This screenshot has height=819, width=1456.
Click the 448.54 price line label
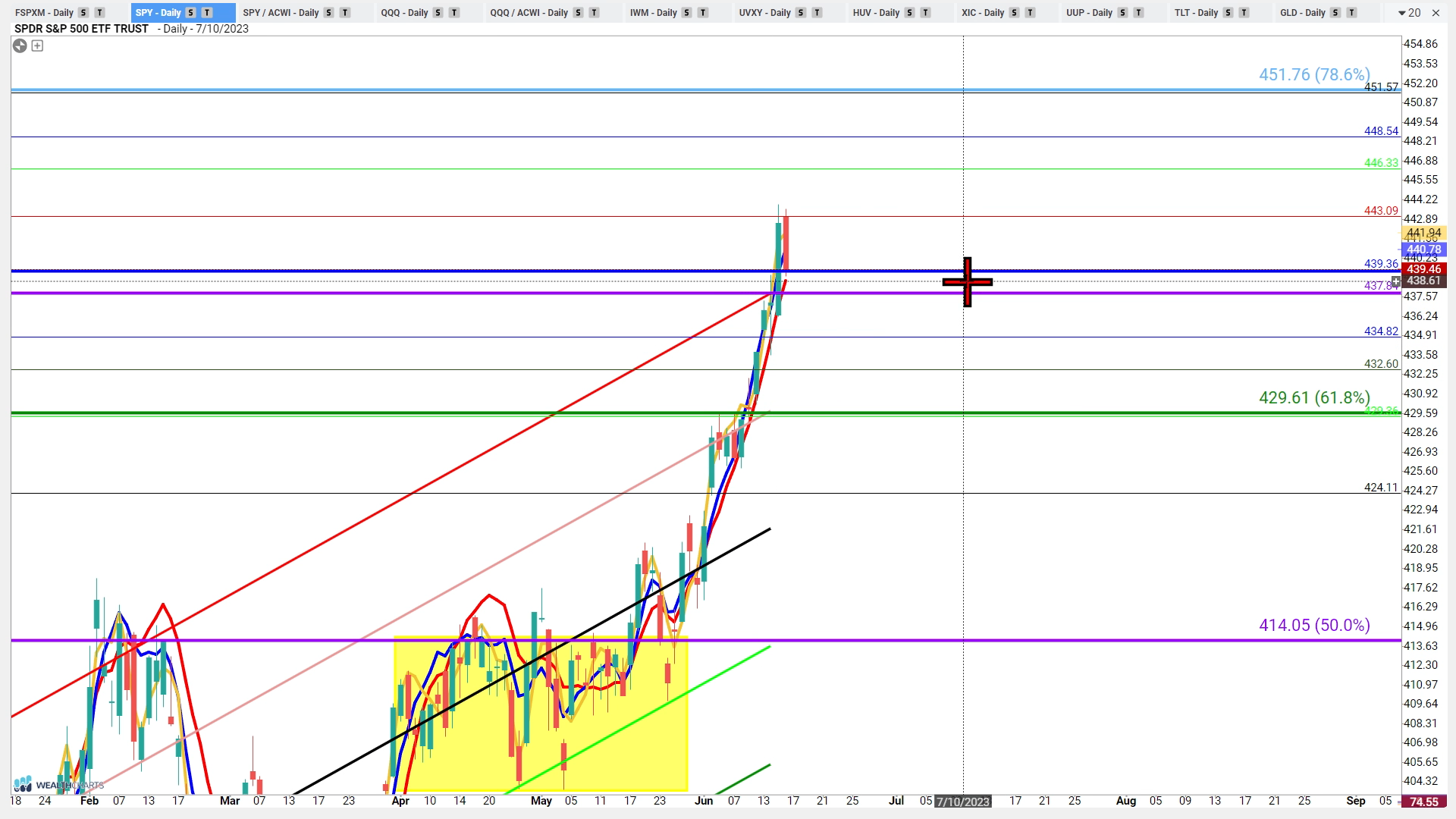[1381, 131]
